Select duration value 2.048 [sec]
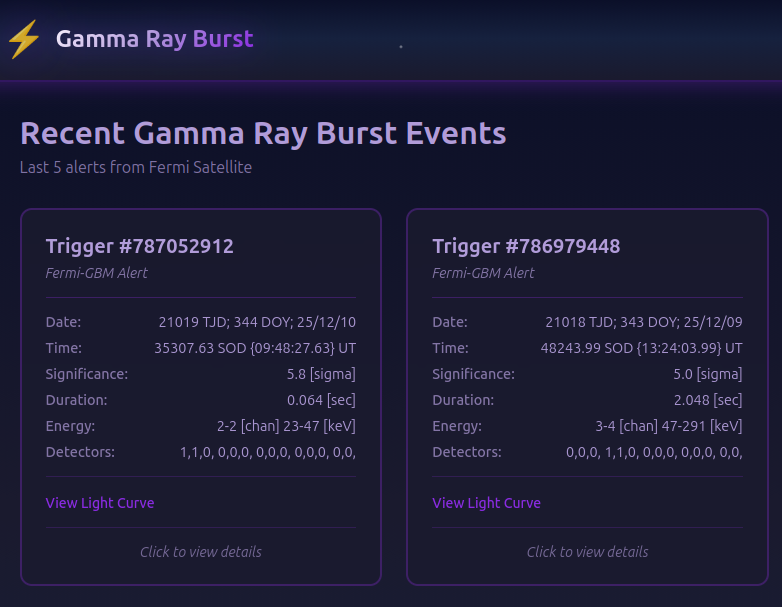 [708, 400]
